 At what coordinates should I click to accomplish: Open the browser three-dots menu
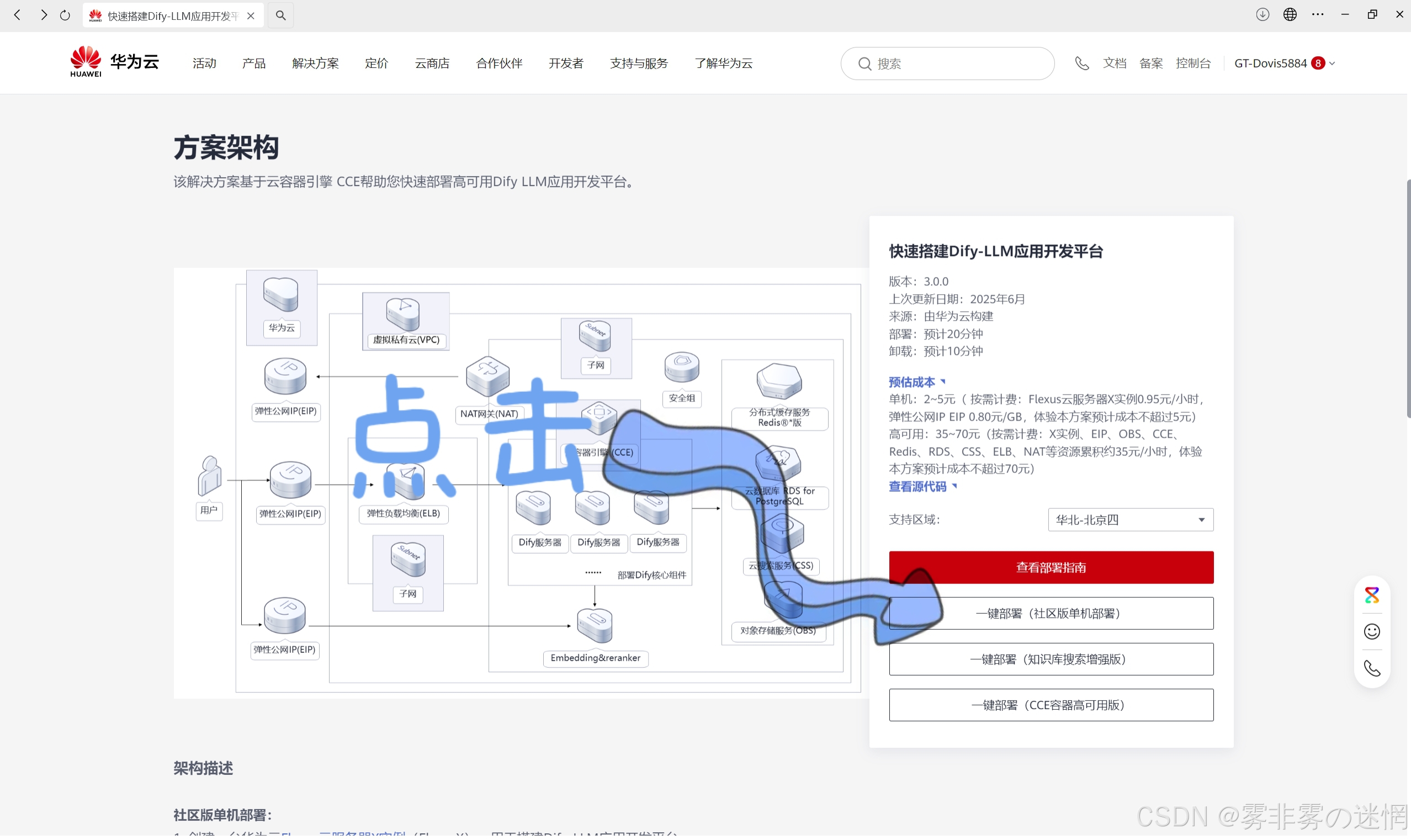(1318, 15)
